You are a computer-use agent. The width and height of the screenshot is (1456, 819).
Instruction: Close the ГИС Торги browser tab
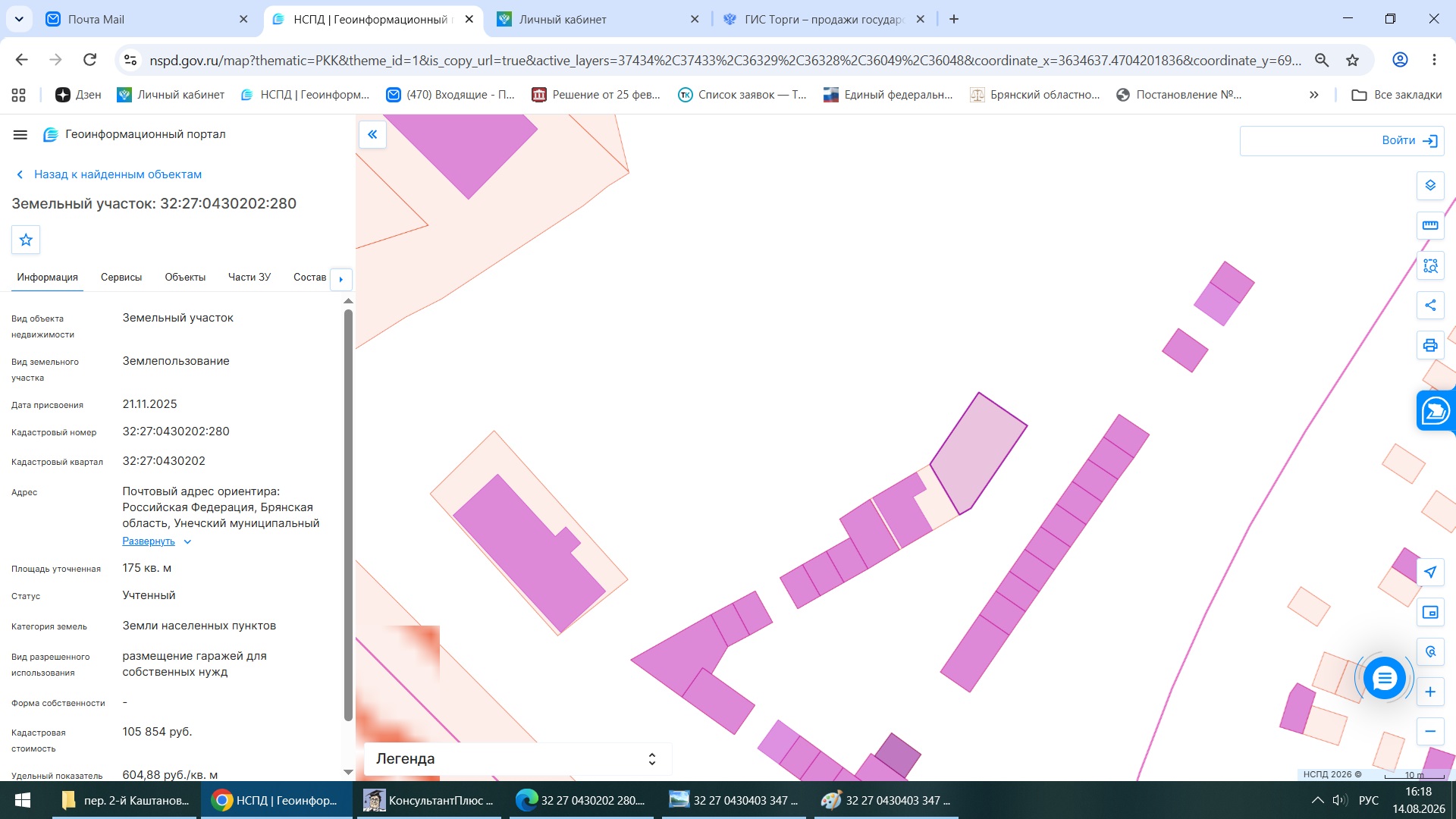[920, 20]
